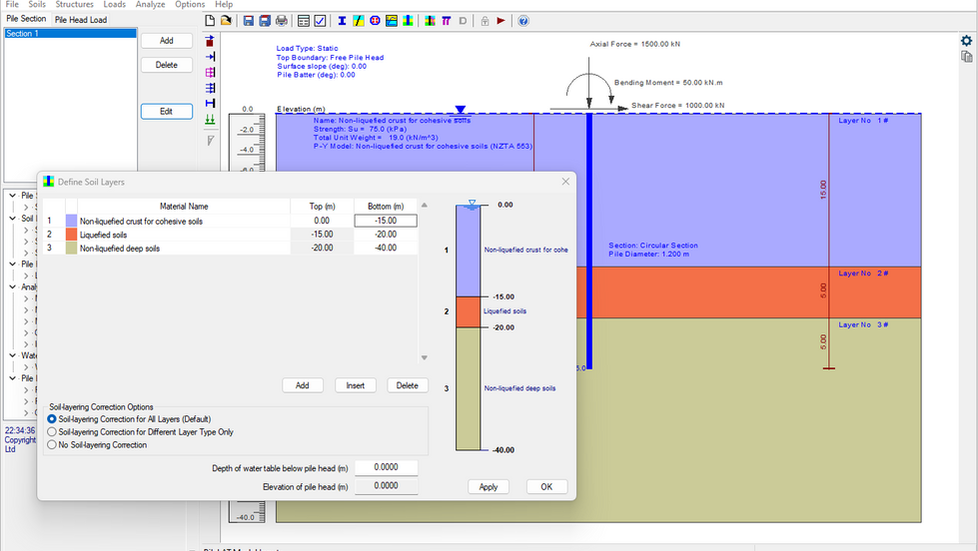Image resolution: width=978 pixels, height=551 pixels.
Task: Click the Open file folder icon
Action: 226,21
